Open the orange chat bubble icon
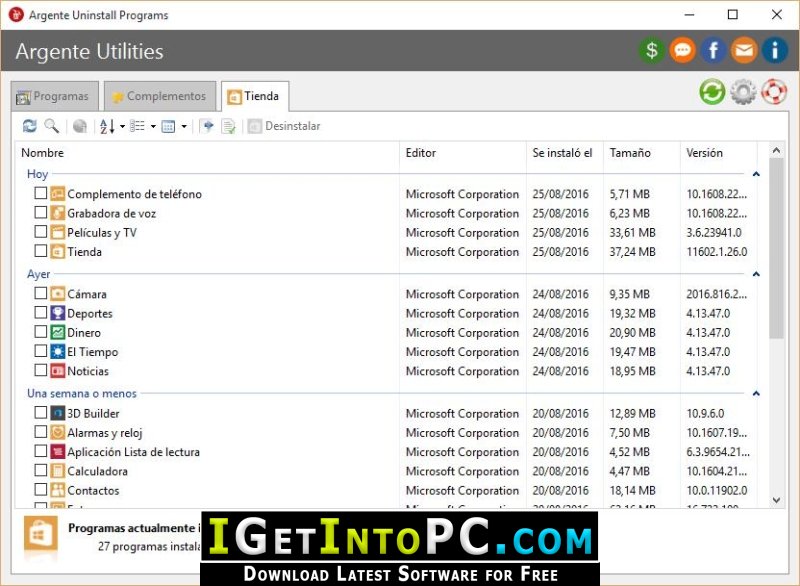The width and height of the screenshot is (800, 586). [x=682, y=50]
